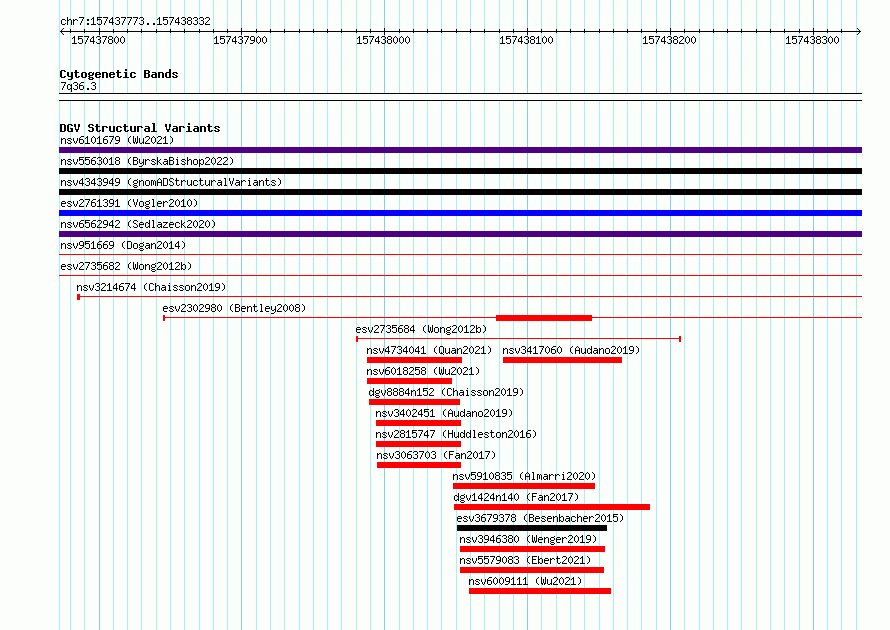Open nsv4734041 (Quan2021) label
Image resolution: width=890 pixels, height=630 pixels.
429,350
